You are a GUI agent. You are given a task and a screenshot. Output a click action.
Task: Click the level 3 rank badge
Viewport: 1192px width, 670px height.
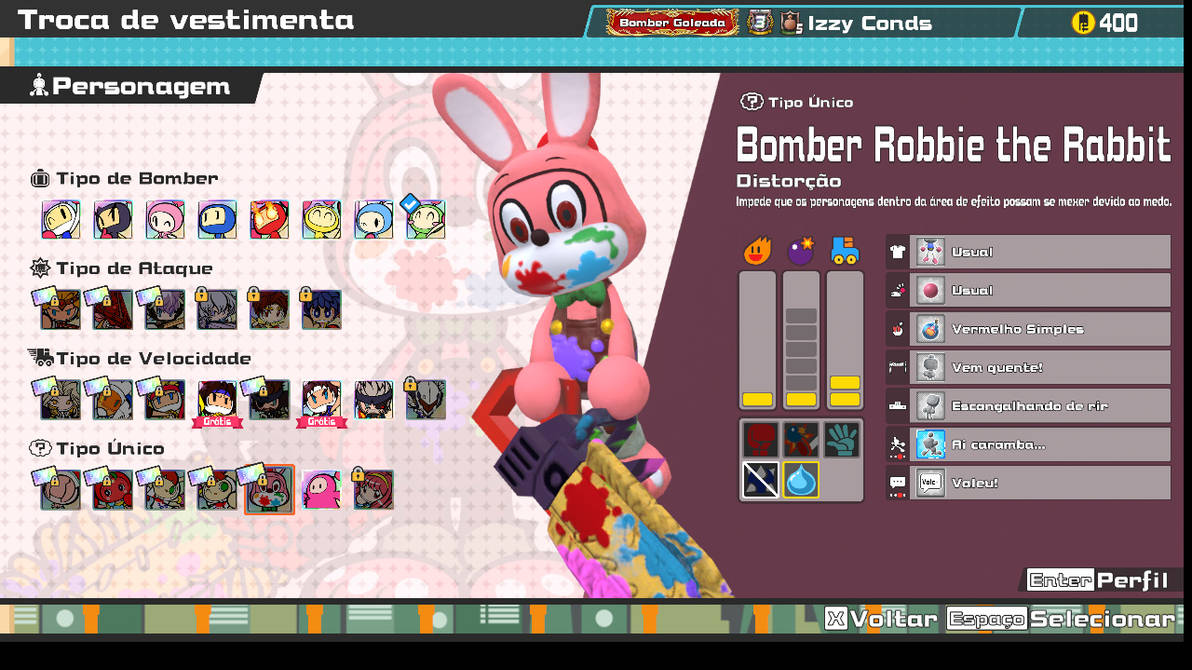pos(759,23)
